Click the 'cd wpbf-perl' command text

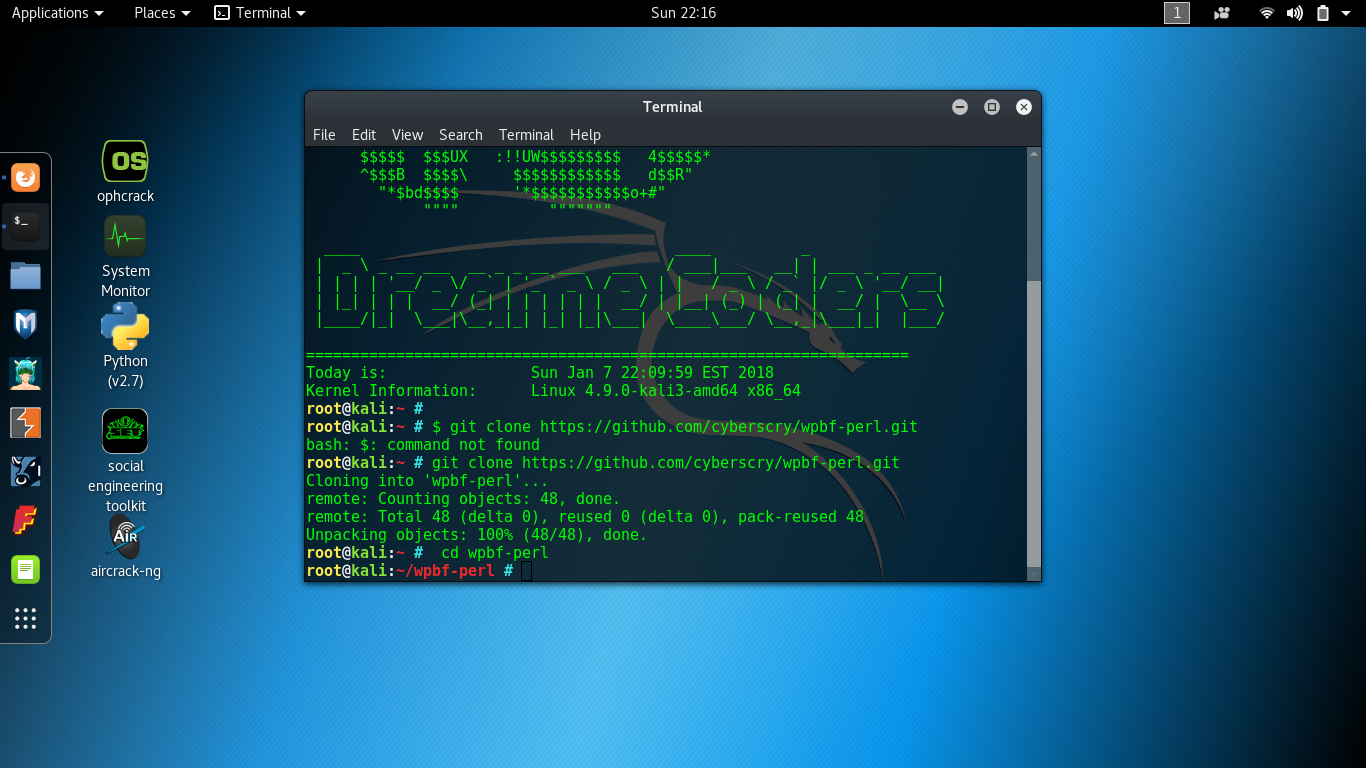pos(495,553)
